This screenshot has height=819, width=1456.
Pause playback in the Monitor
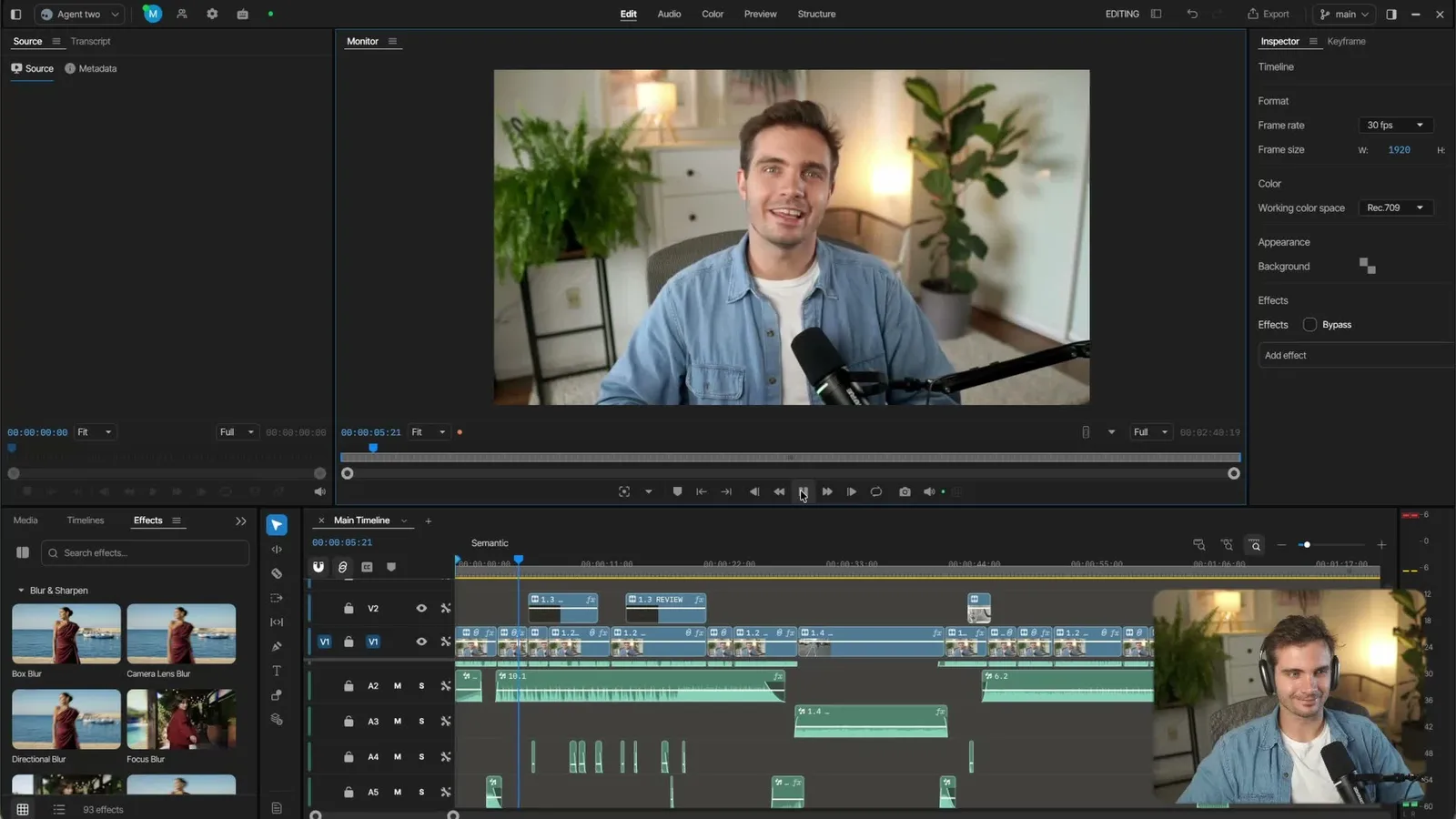tap(803, 491)
